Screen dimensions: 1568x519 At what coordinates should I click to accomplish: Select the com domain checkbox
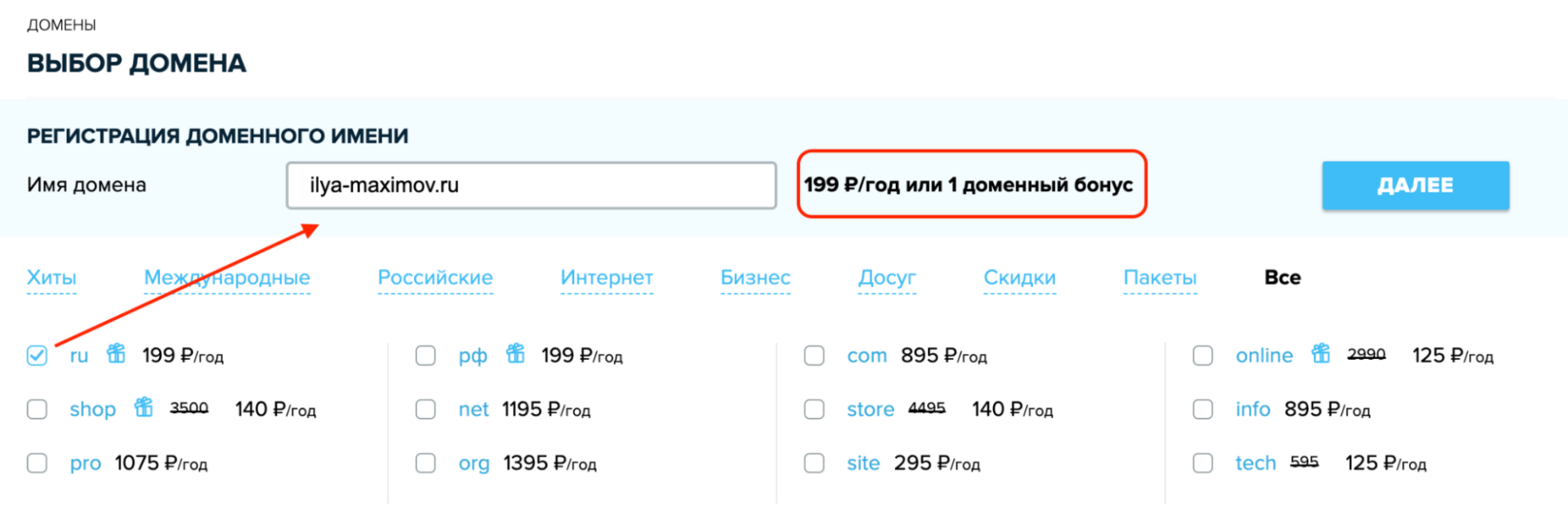click(814, 354)
